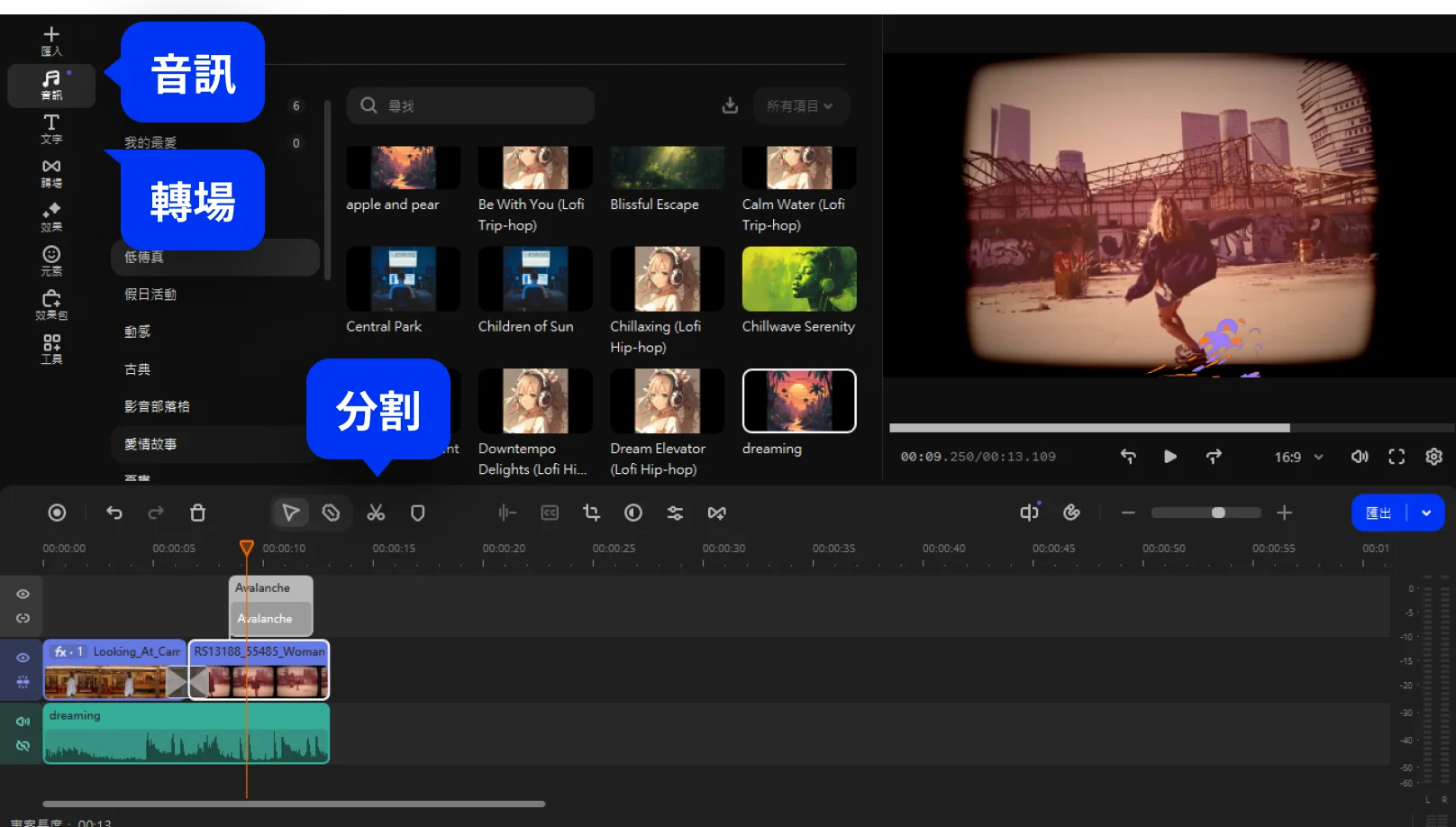Open the 所有項目 filter dropdown

[799, 106]
